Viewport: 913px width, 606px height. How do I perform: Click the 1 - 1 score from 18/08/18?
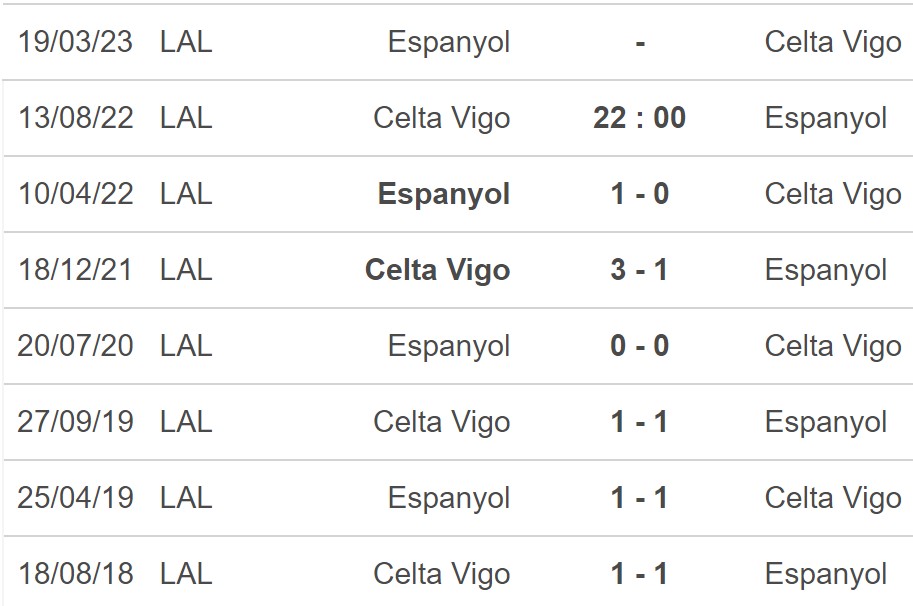click(x=639, y=574)
